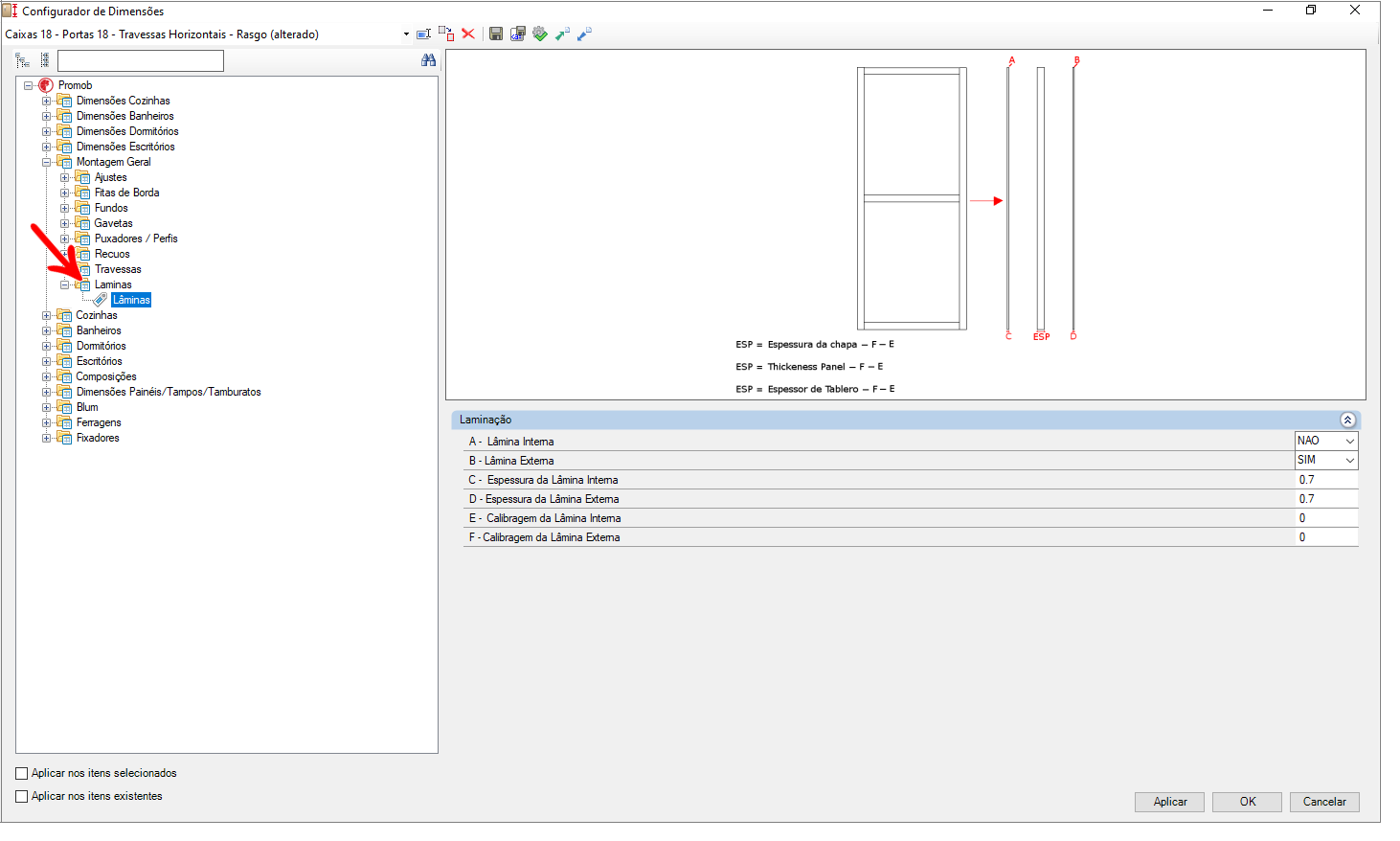Click the label B - Lâmina Externa
This screenshot has width=1400, height=841.
click(511, 461)
